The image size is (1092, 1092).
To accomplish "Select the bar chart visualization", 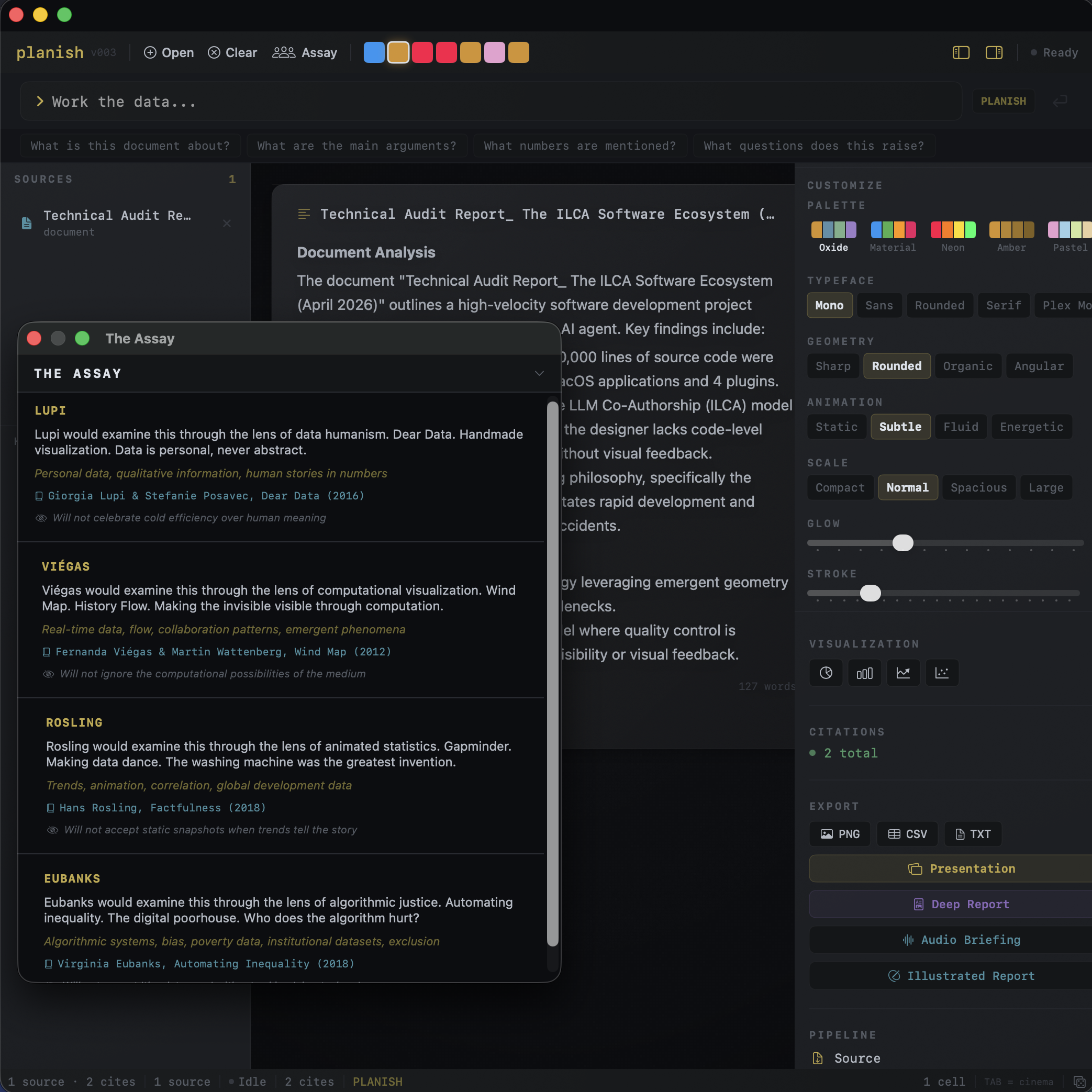I will point(864,673).
